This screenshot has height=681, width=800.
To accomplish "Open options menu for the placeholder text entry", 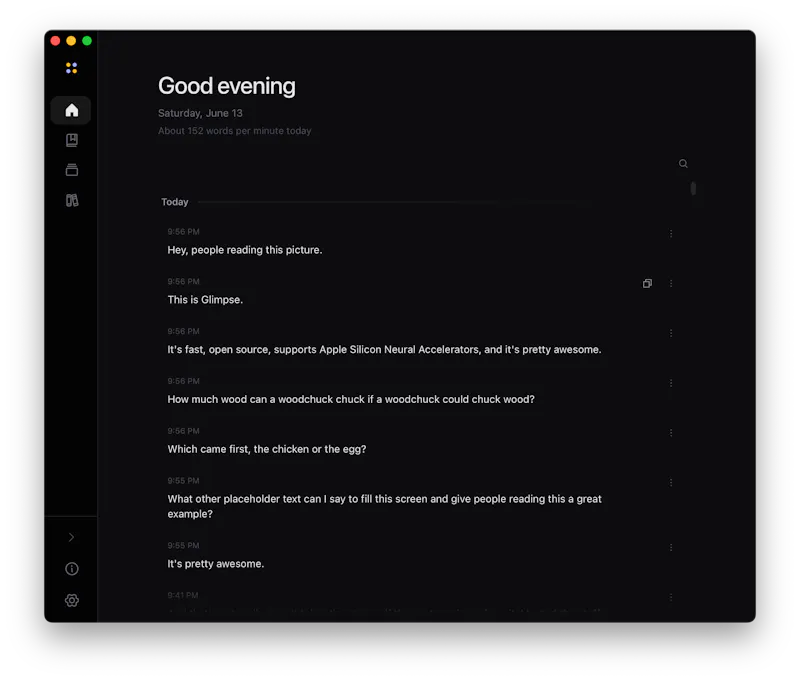I will (671, 483).
